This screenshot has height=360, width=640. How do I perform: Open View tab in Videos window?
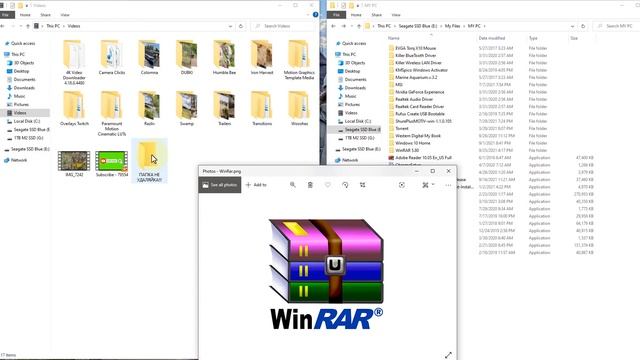pos(65,15)
